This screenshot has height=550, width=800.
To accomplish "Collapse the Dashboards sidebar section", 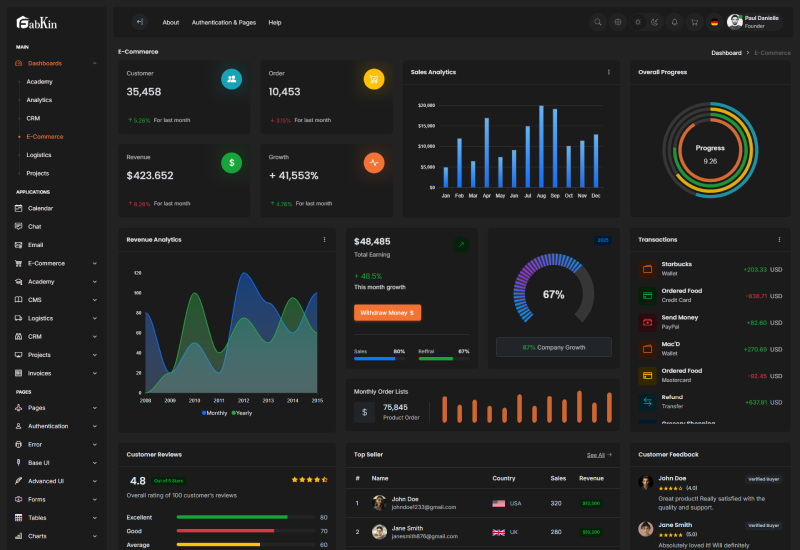I will (55, 63).
